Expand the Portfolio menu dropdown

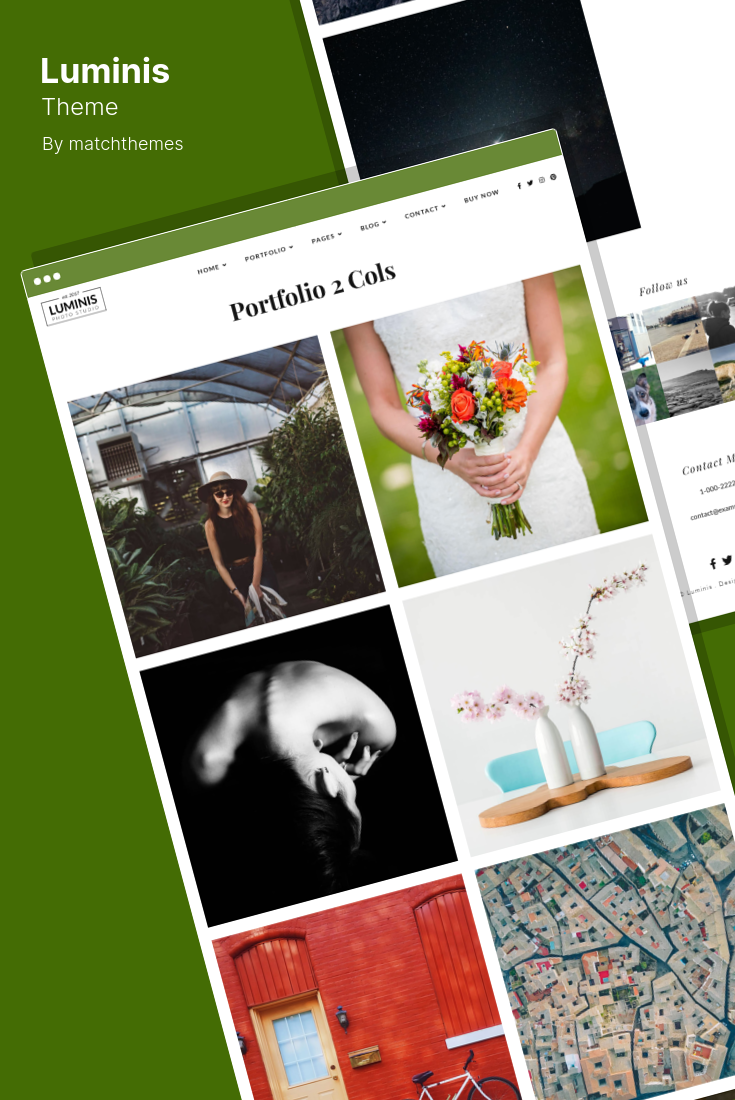pos(269,253)
